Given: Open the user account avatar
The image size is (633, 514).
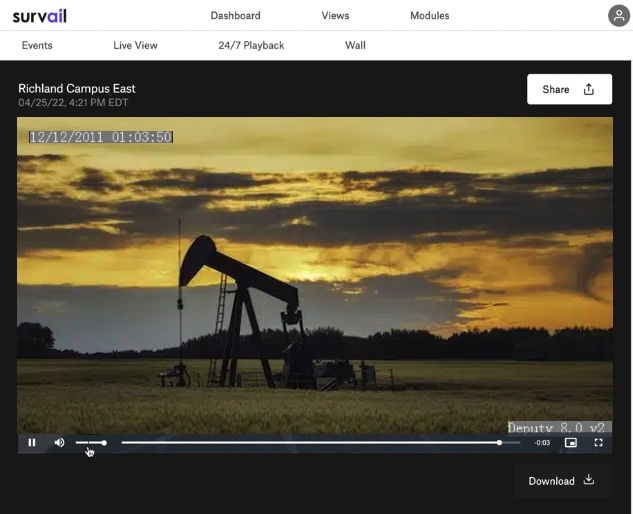Looking at the screenshot, I should coord(619,15).
